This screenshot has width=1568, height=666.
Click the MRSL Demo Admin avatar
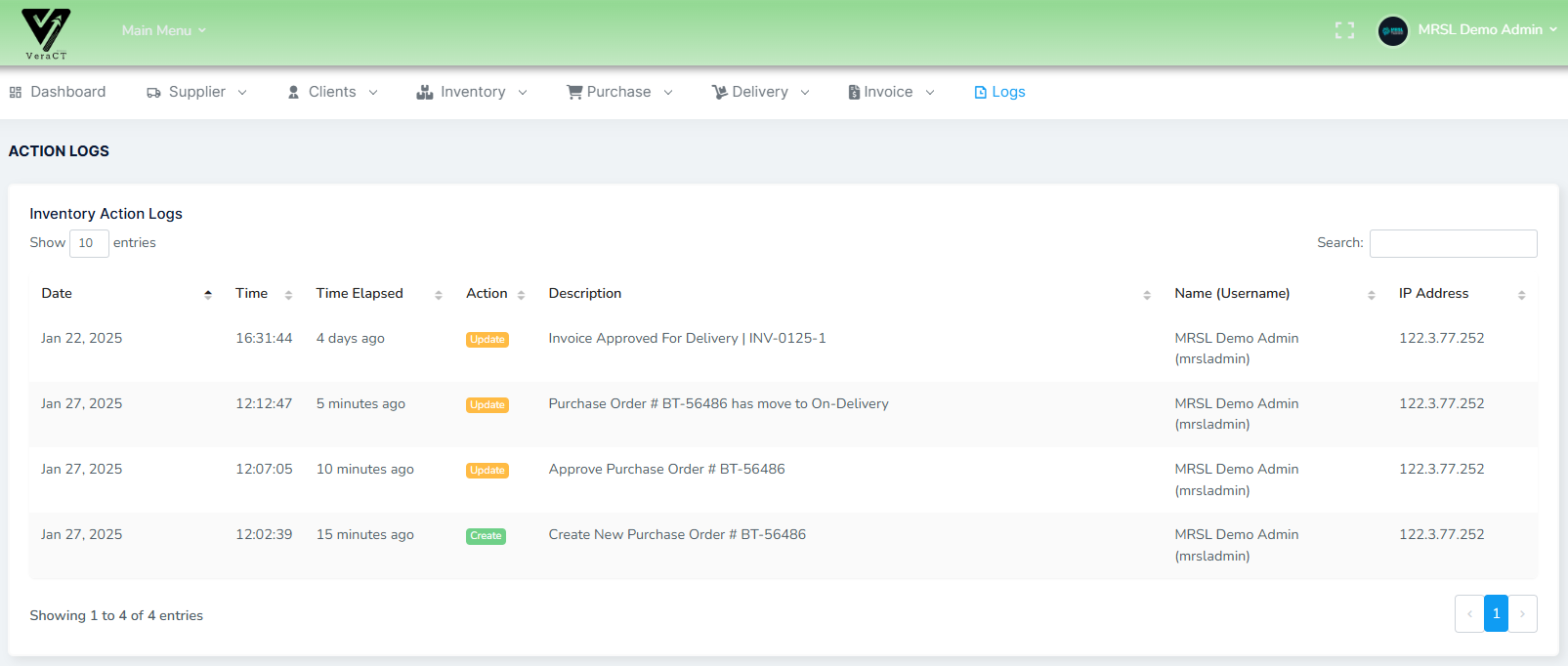[x=1392, y=30]
